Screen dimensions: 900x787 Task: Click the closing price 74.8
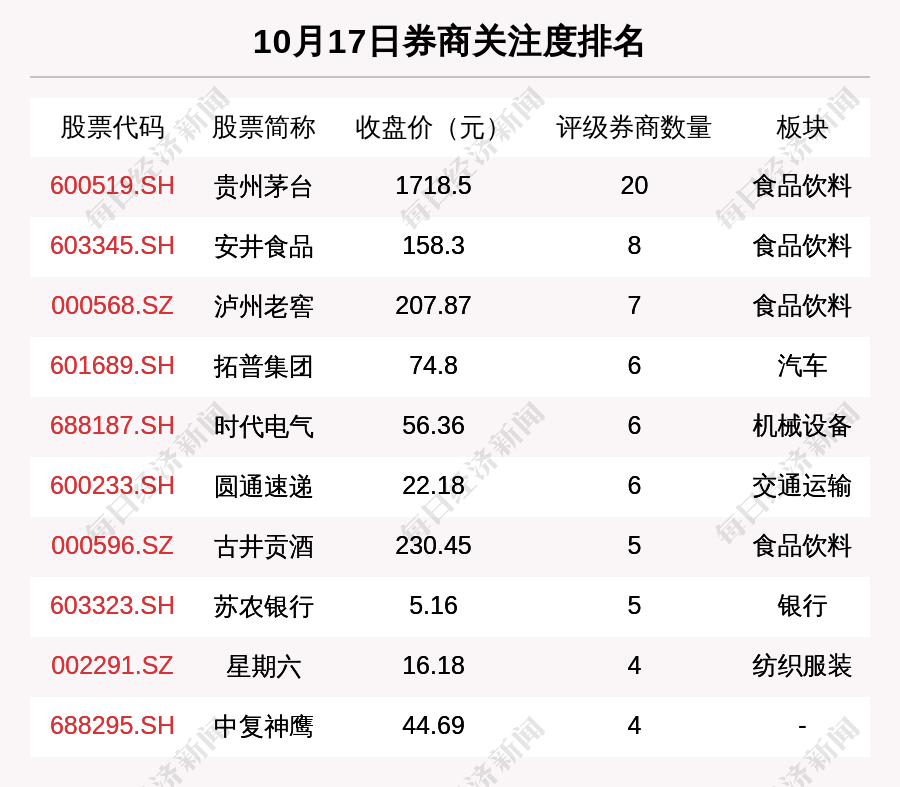(433, 366)
